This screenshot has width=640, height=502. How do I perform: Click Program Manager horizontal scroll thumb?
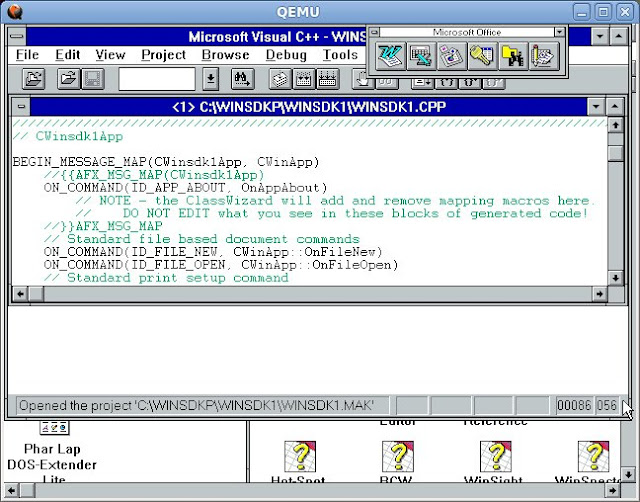point(28,490)
